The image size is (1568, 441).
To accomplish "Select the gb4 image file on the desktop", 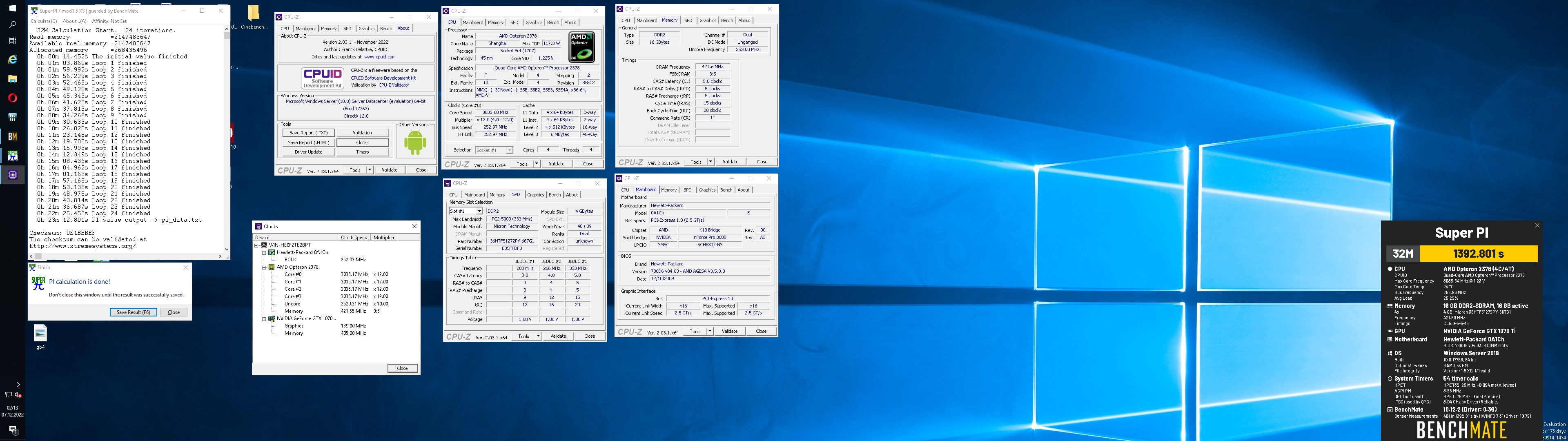I will [x=40, y=337].
